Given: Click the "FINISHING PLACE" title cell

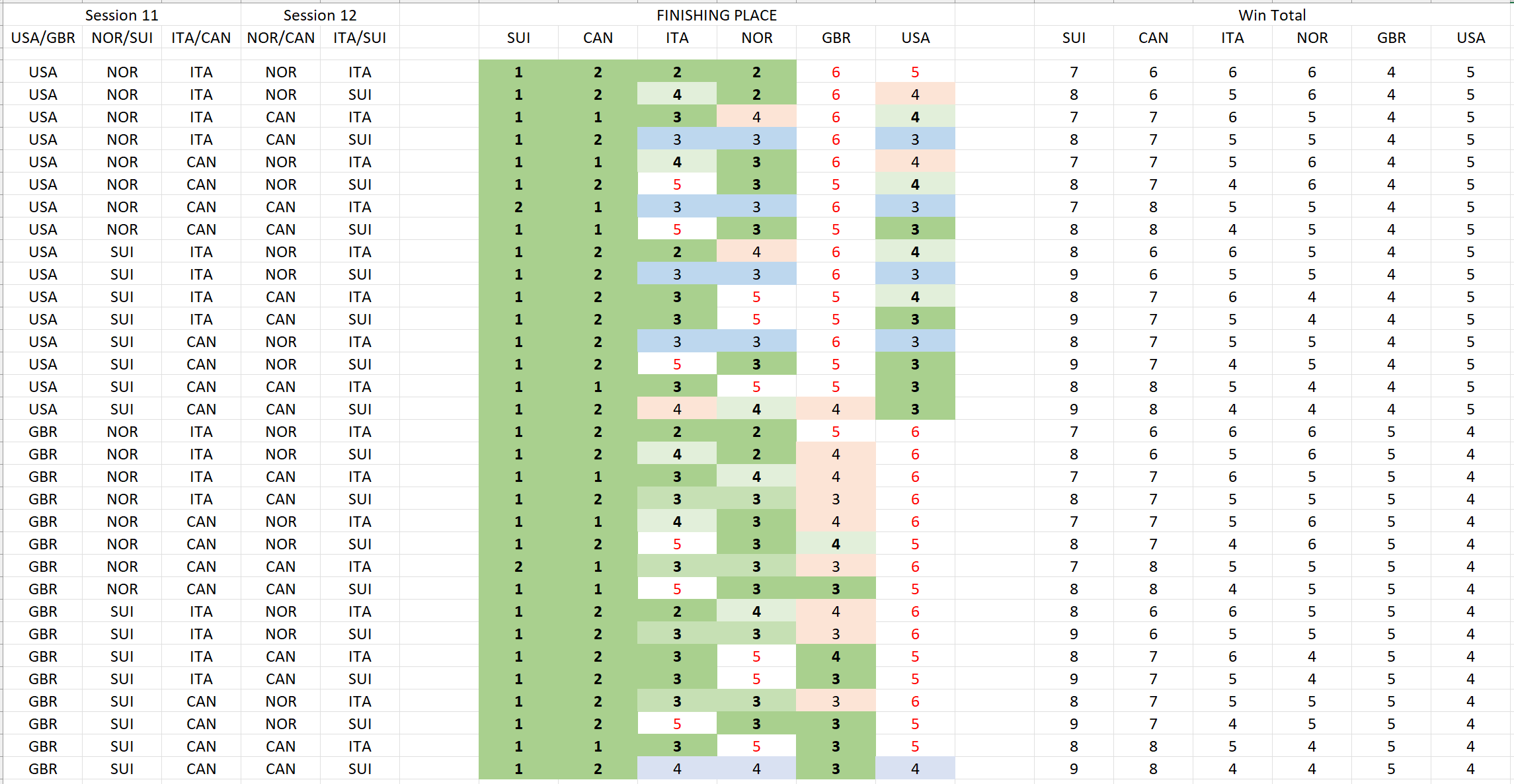Looking at the screenshot, I should coord(717,15).
